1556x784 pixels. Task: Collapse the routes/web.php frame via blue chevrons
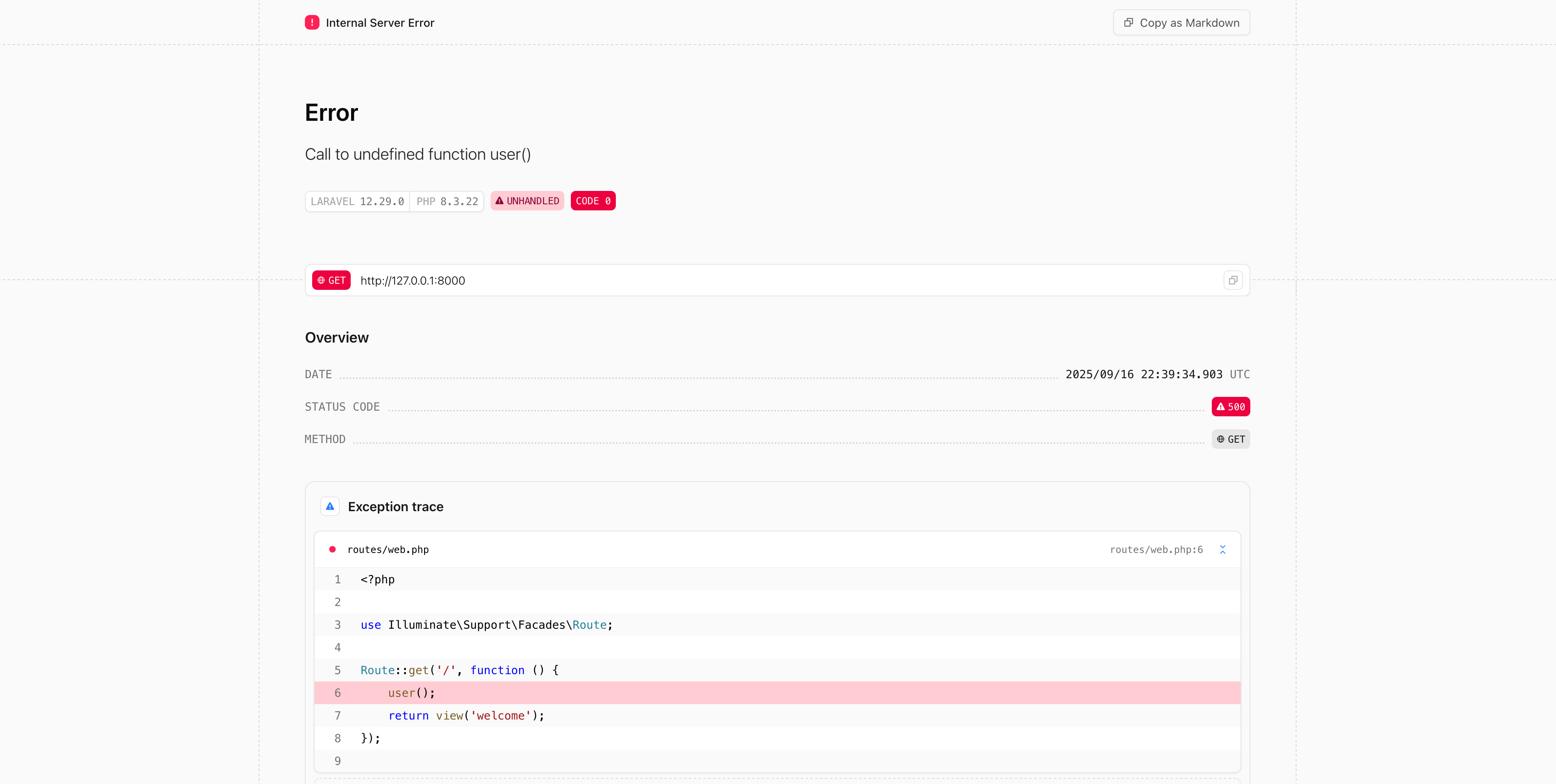click(1223, 550)
